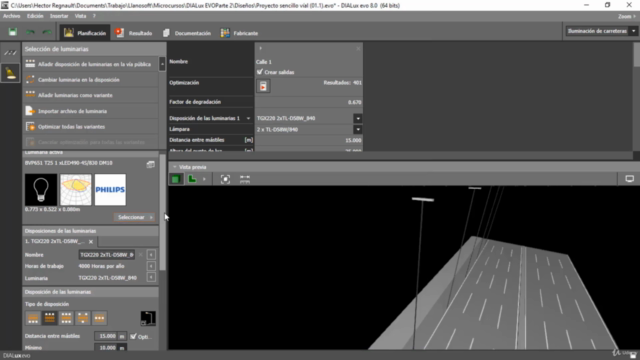Click the arrow button beside the Nombre field
The image size is (640, 360).
point(151,255)
